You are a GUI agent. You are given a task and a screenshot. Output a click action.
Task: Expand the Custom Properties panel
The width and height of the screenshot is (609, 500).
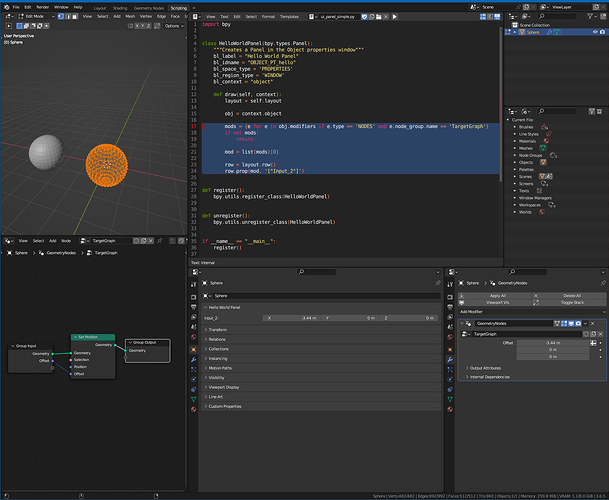tap(321, 406)
